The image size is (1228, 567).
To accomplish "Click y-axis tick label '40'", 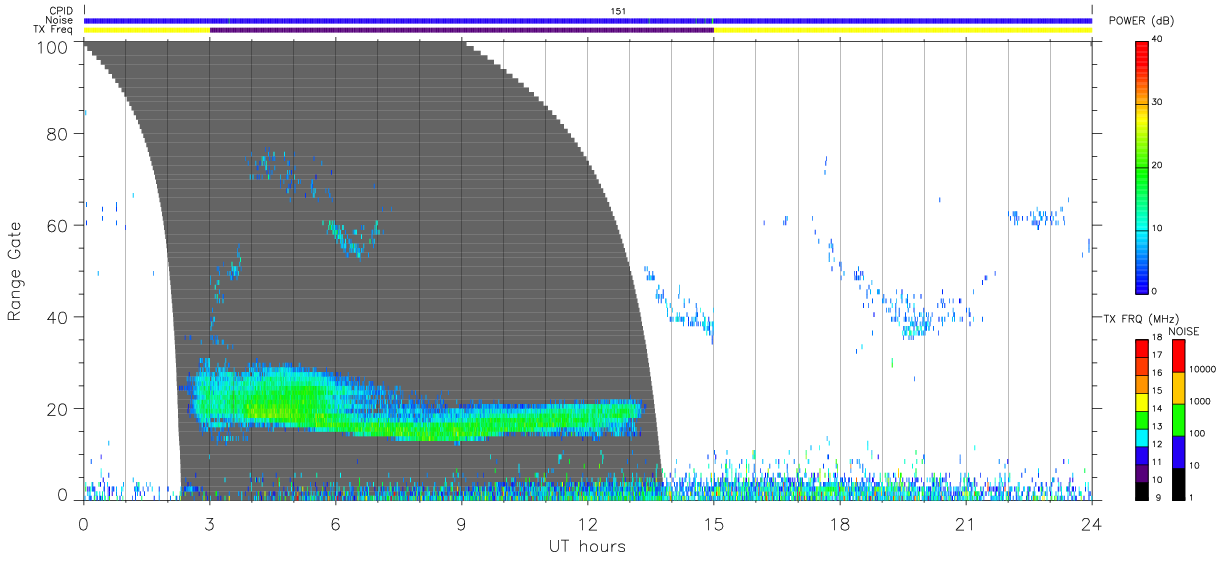I will pos(59,317).
